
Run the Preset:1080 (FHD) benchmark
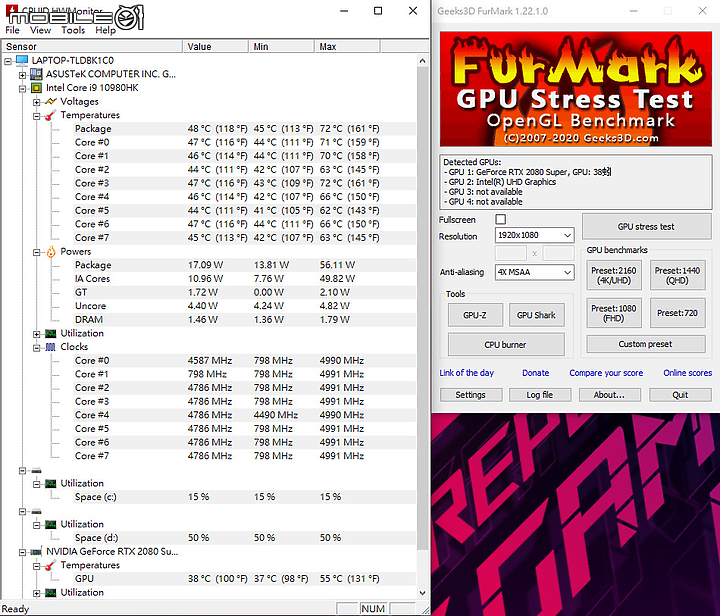tap(613, 313)
